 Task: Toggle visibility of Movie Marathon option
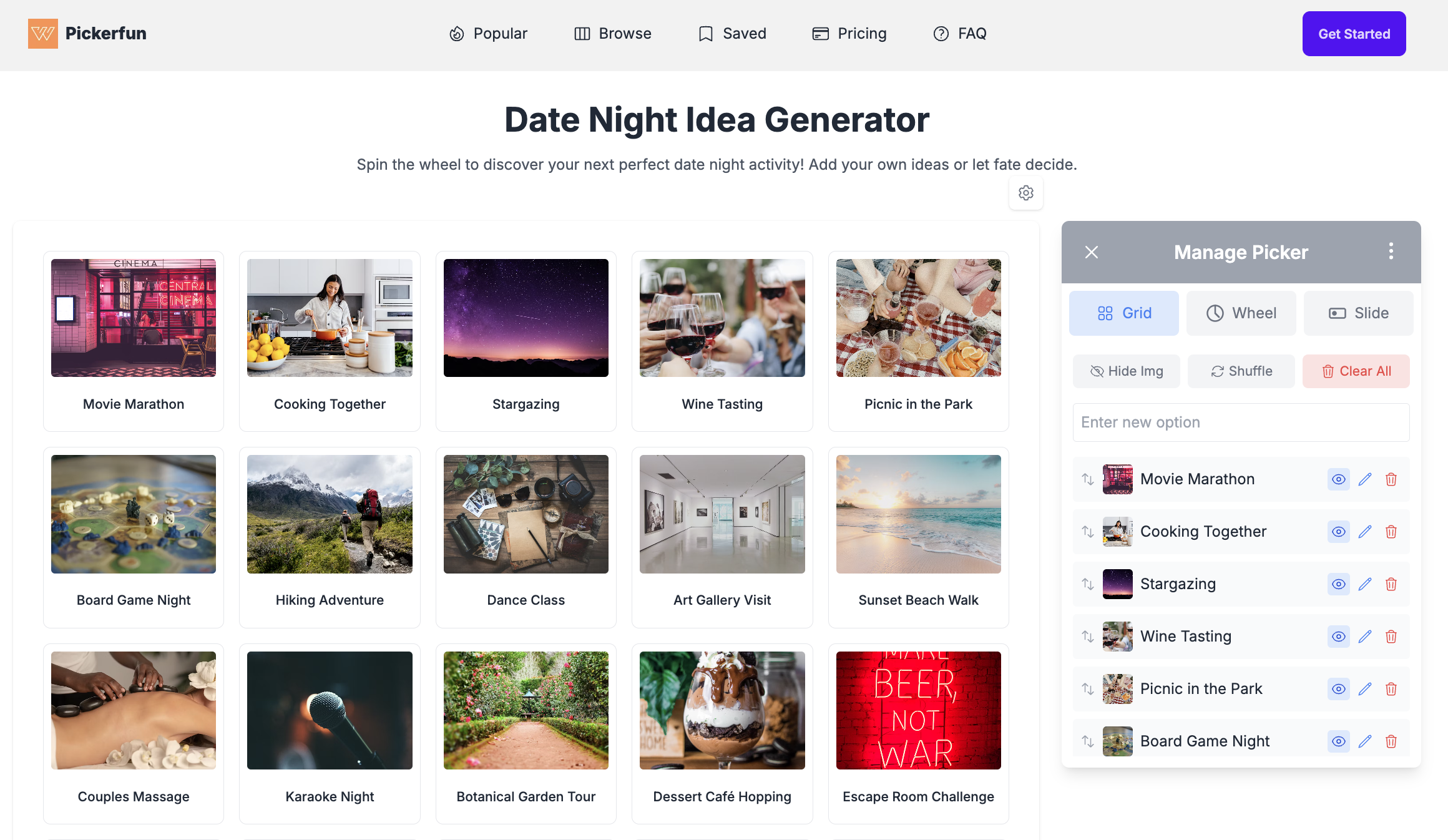(1338, 479)
